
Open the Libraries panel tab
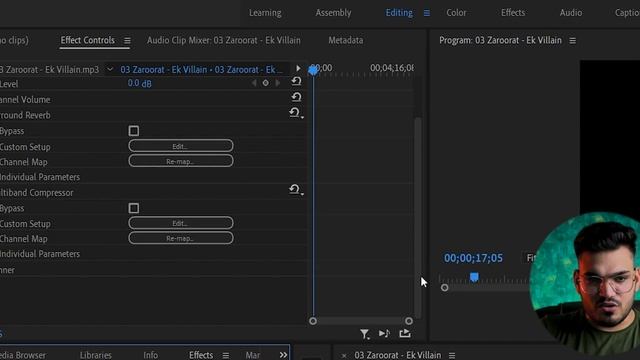coord(96,355)
